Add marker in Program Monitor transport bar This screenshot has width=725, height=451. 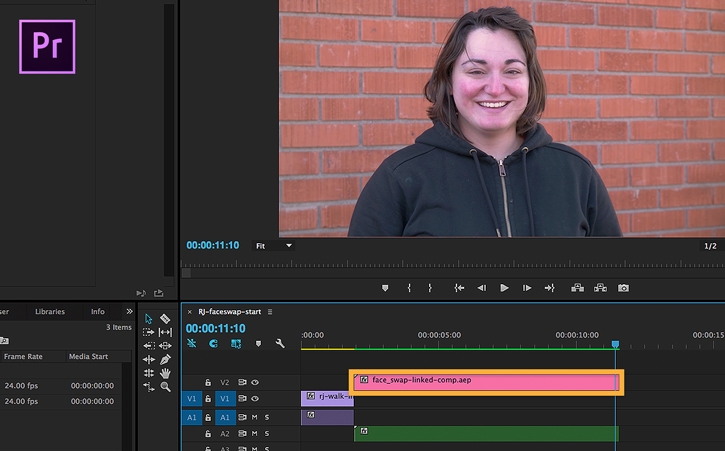385,288
